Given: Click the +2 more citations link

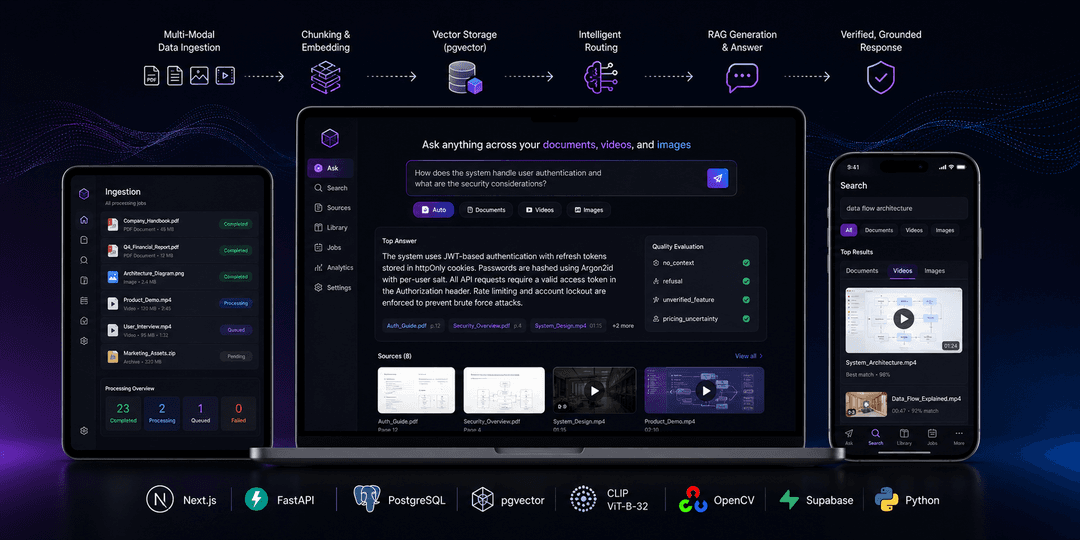Looking at the screenshot, I should click(x=623, y=326).
